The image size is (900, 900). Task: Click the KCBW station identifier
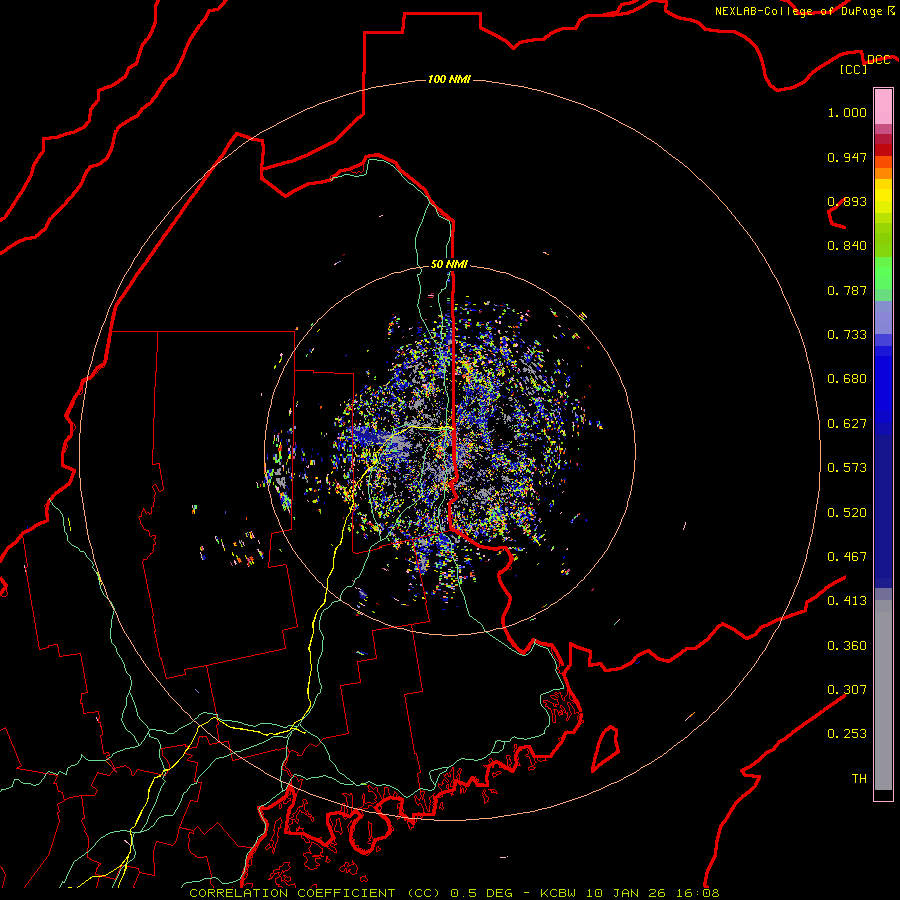tap(557, 893)
